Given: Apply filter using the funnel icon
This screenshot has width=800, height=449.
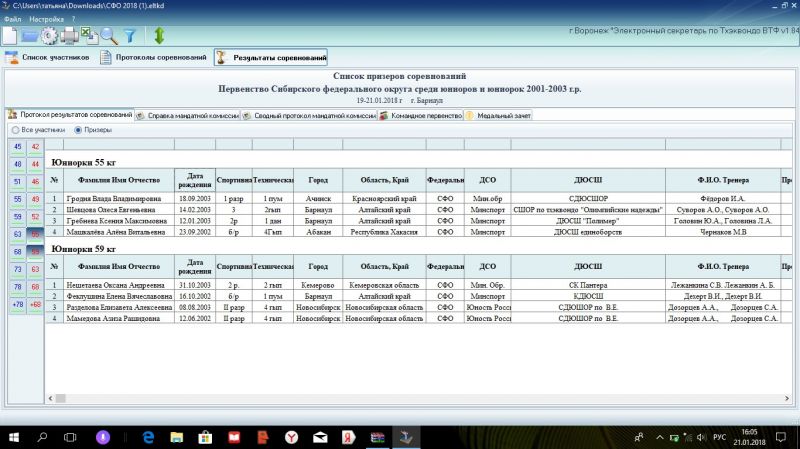Looking at the screenshot, I should pos(129,35).
